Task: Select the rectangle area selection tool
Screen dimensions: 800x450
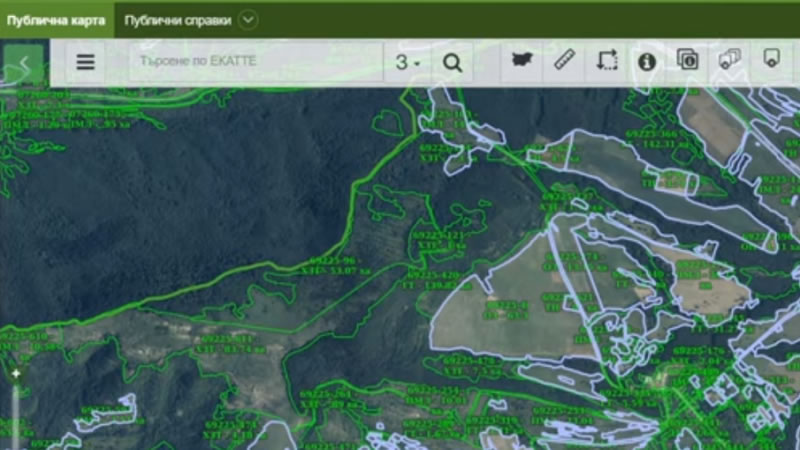Action: 606,61
